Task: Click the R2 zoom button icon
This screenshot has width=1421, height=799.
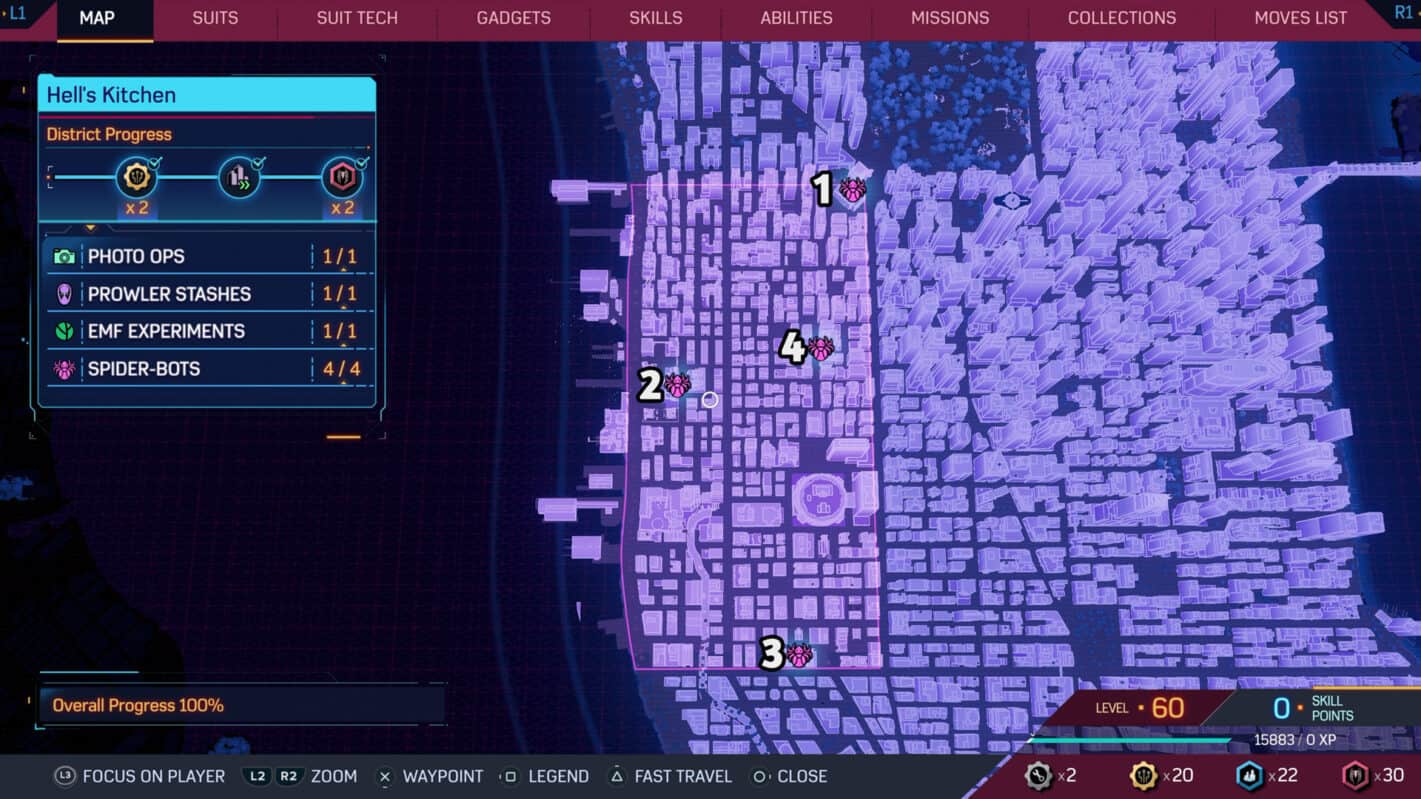Action: click(288, 776)
